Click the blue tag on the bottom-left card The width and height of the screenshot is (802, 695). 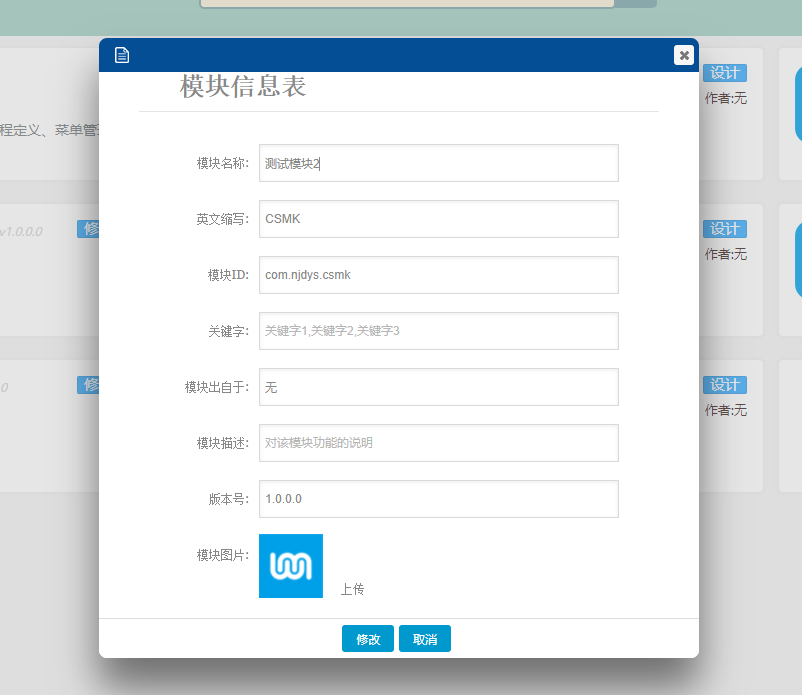88,385
